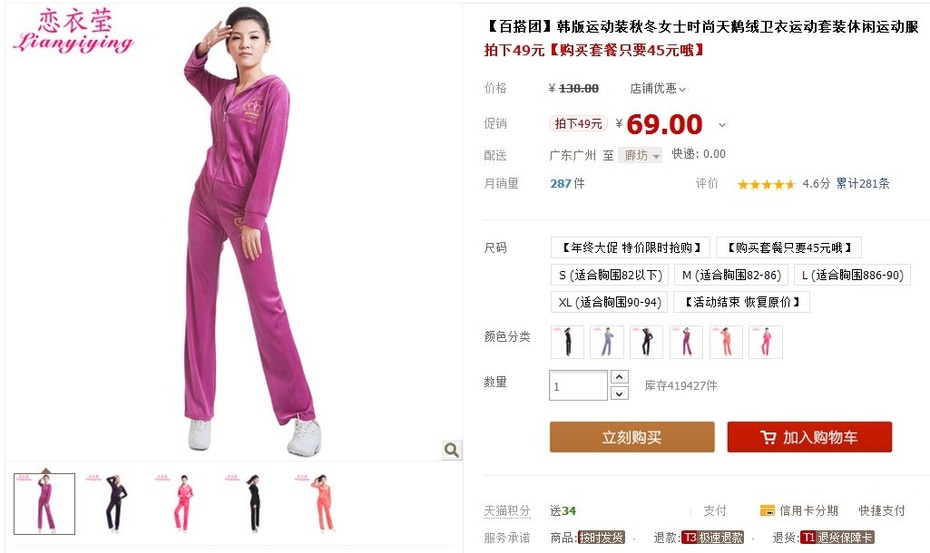Image resolution: width=930 pixels, height=553 pixels.
Task: Select size S (适合胸围82以下)
Action: [x=610, y=275]
